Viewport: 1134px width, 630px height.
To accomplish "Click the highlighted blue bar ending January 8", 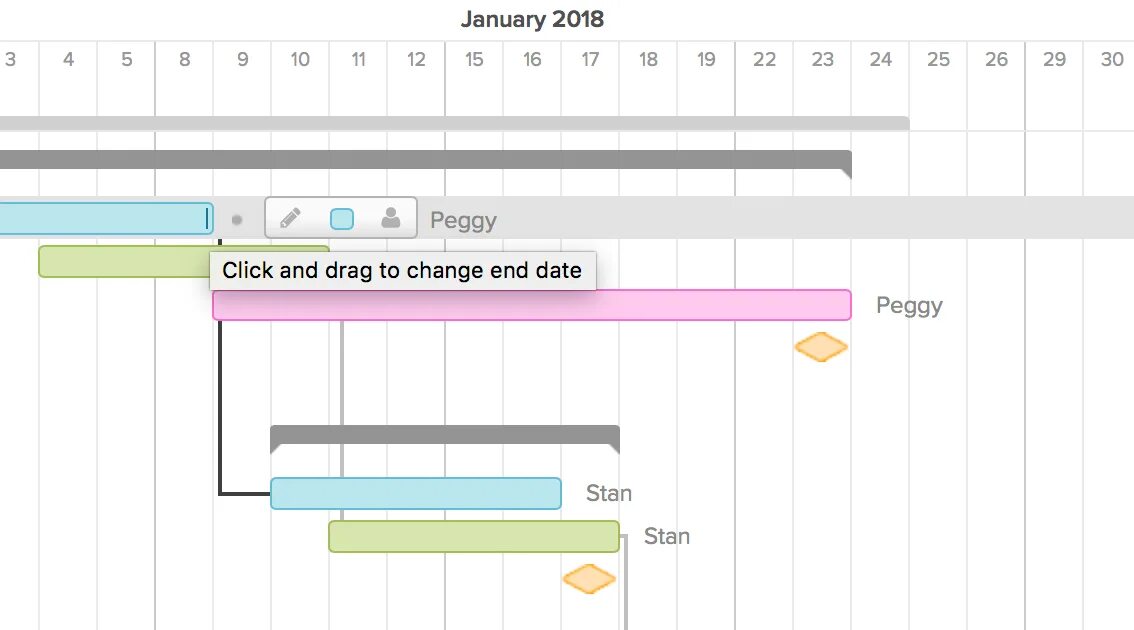I will (x=100, y=219).
